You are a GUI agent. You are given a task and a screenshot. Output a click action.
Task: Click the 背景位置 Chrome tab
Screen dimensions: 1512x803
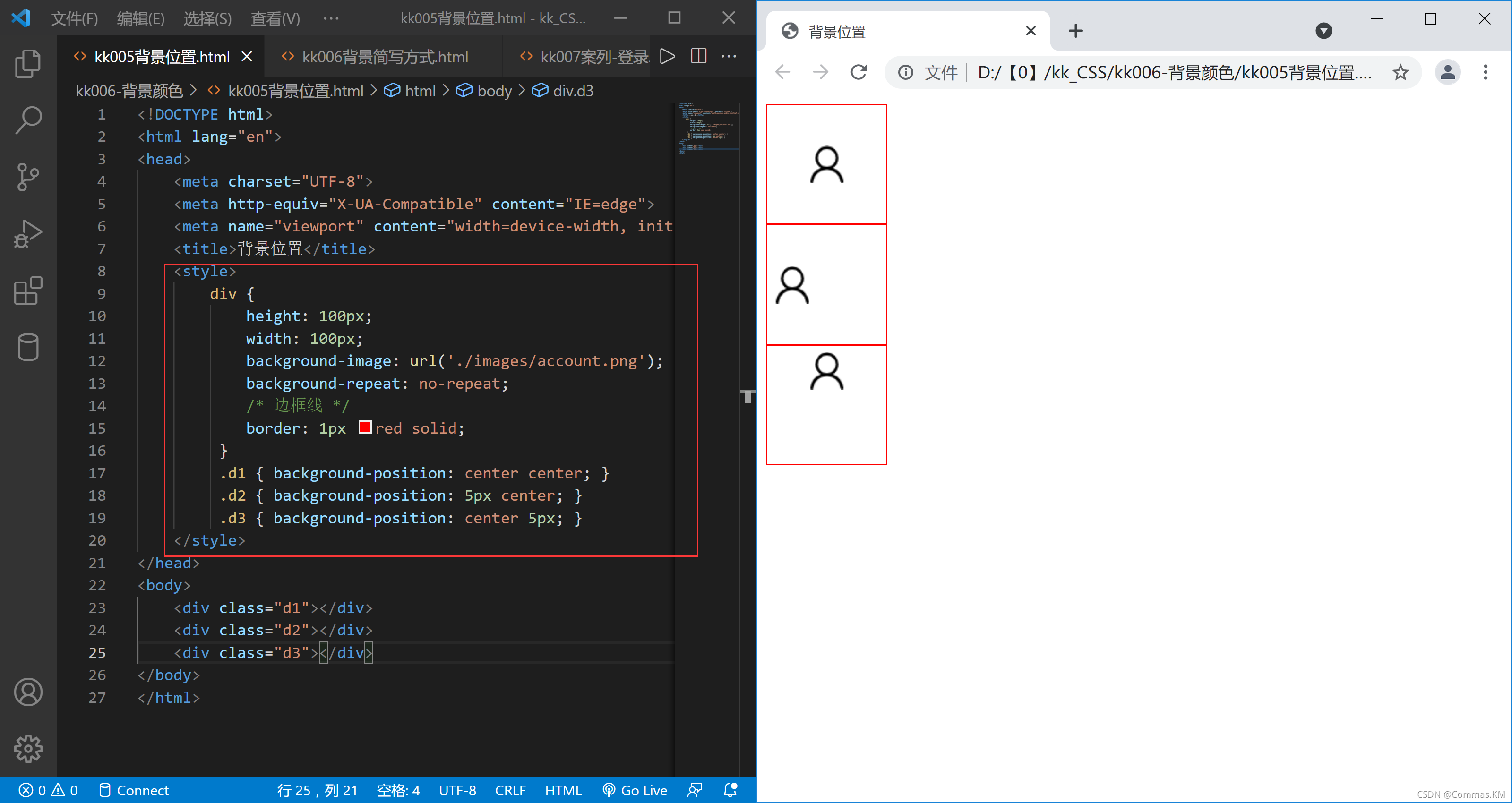[x=907, y=31]
